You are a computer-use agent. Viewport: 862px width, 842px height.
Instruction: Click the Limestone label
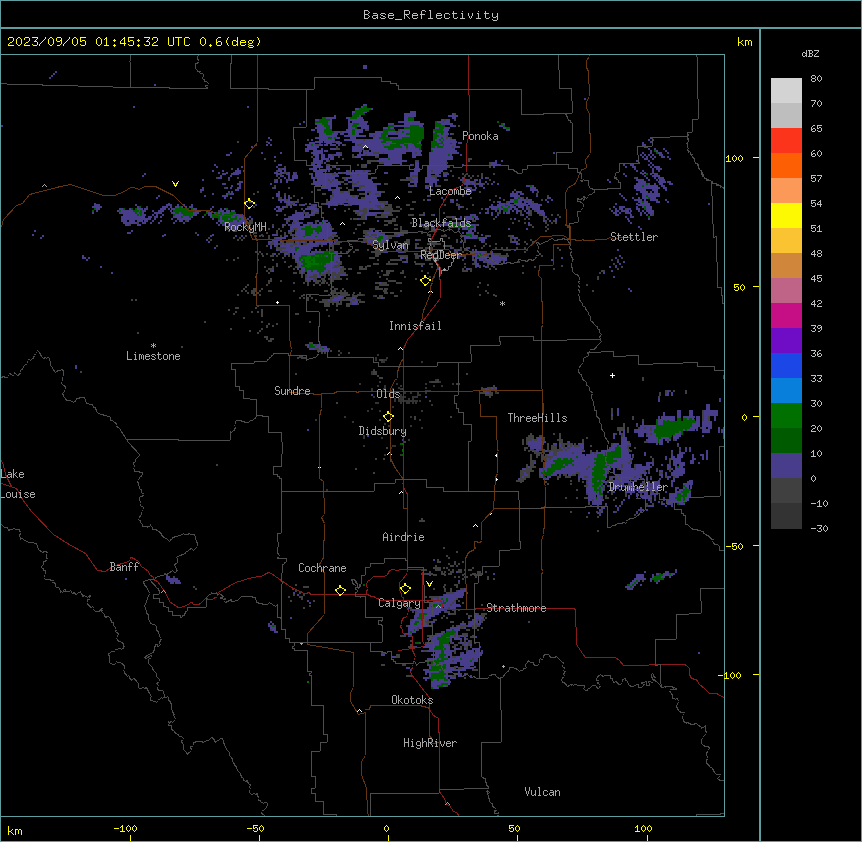coord(153,356)
